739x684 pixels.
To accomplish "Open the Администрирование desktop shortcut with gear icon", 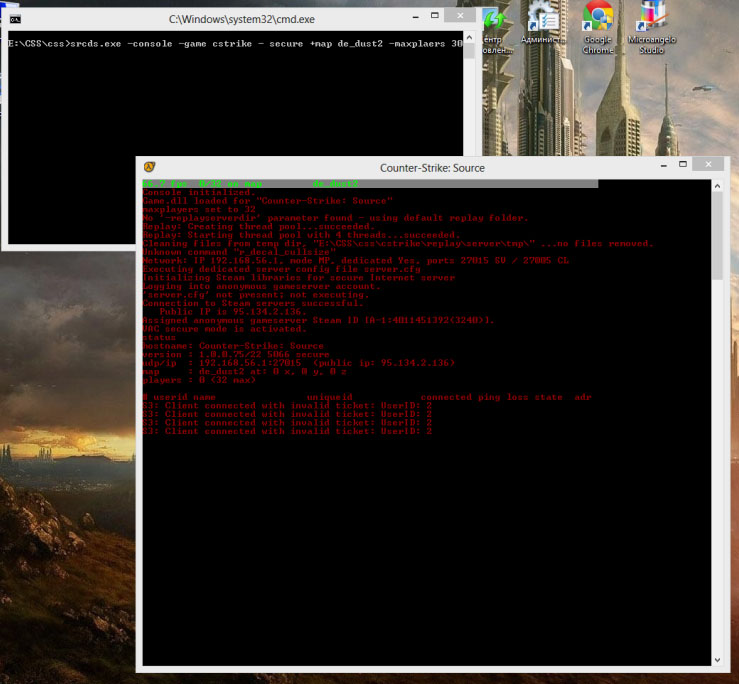I will (x=544, y=28).
